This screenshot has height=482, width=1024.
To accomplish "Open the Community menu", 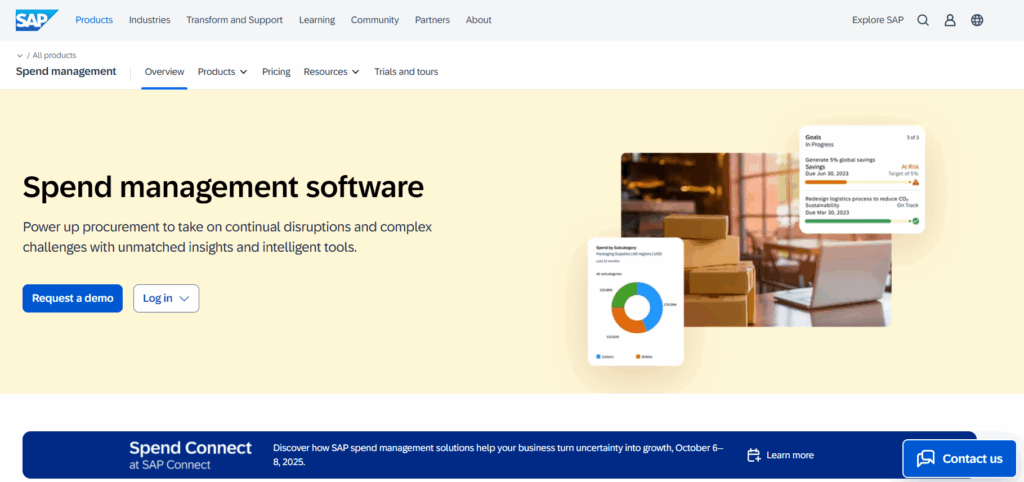I will click(x=375, y=20).
